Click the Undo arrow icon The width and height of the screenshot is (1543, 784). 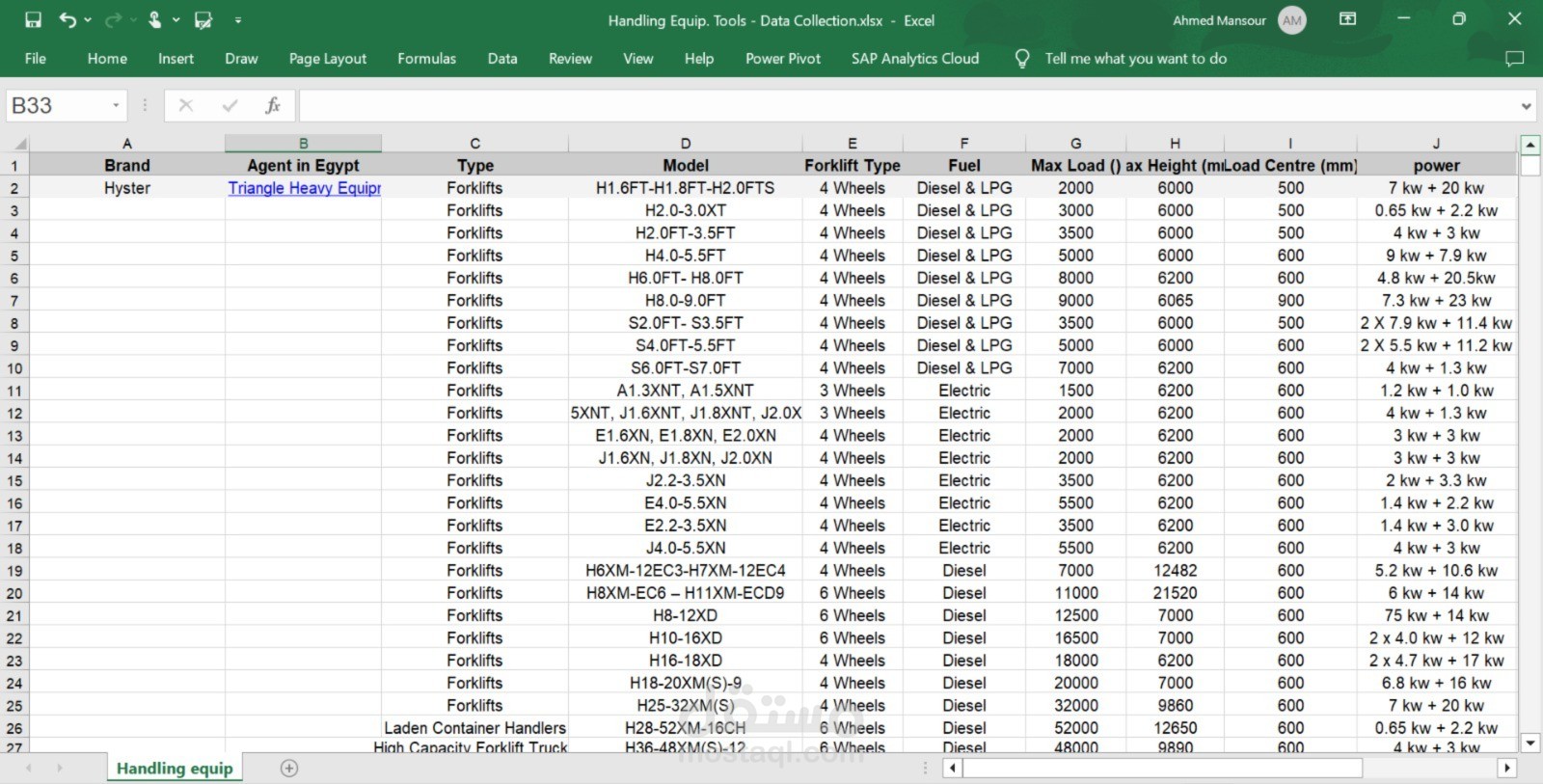coord(67,19)
